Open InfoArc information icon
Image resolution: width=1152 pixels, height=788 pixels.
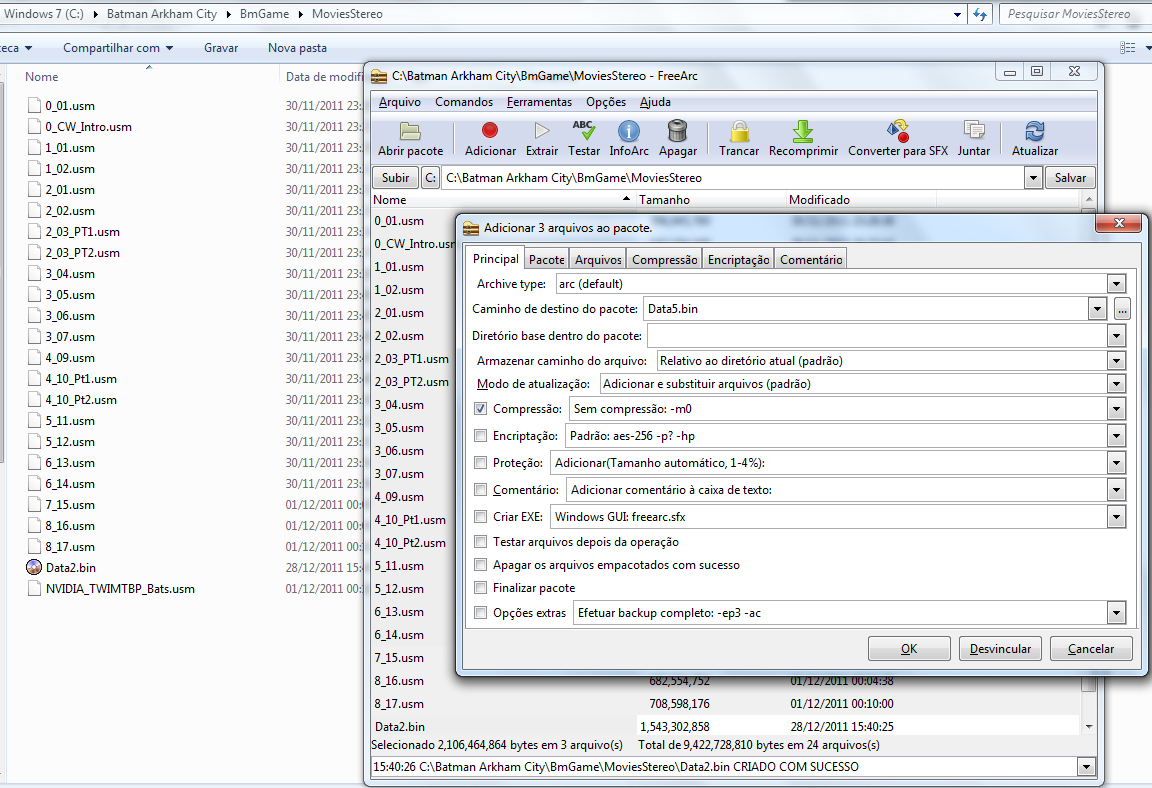(x=628, y=131)
